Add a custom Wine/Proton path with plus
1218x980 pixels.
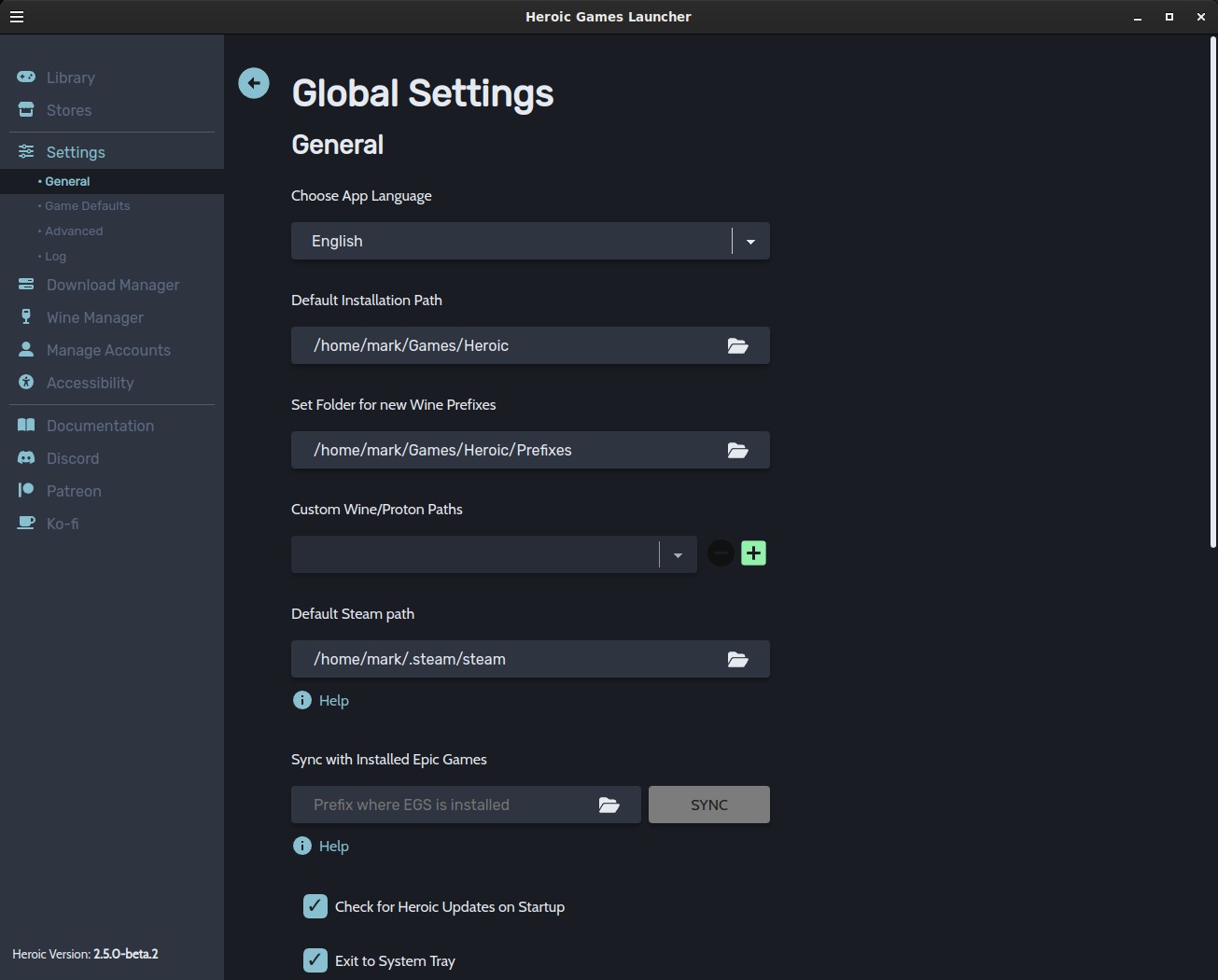pyautogui.click(x=753, y=553)
